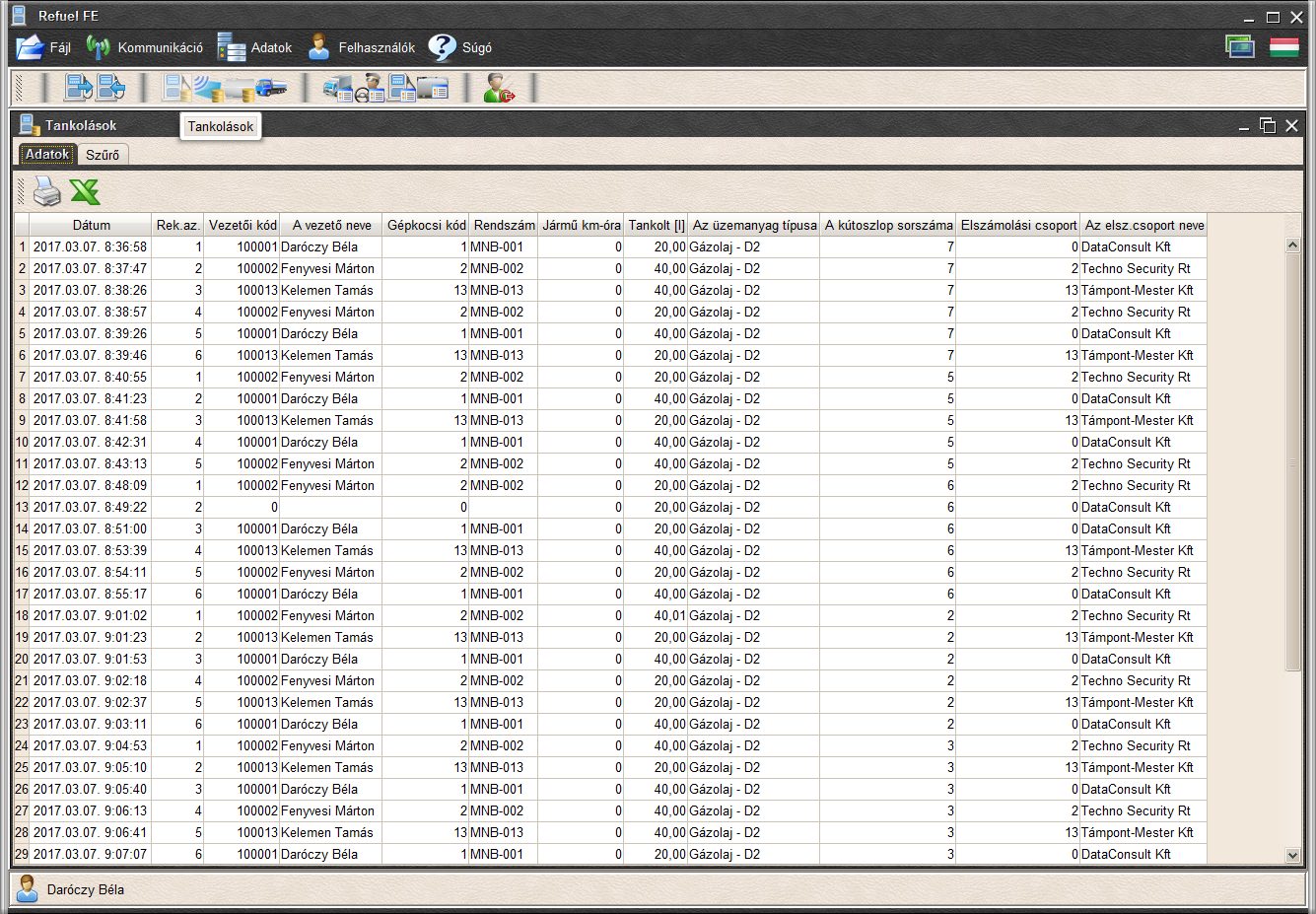Open the Felhasználók menu

coord(361,47)
